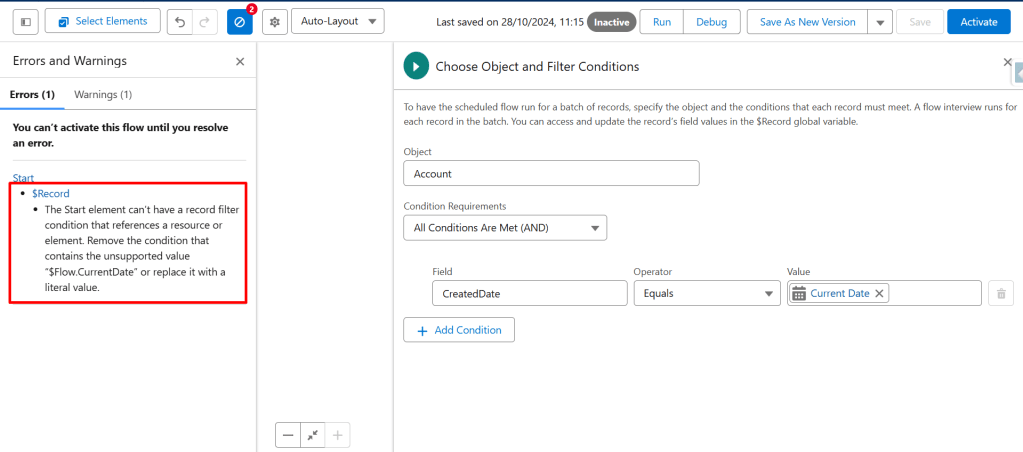Delete the CreatedDate condition trash icon
Viewport: 1023px width, 452px height.
click(x=1001, y=293)
